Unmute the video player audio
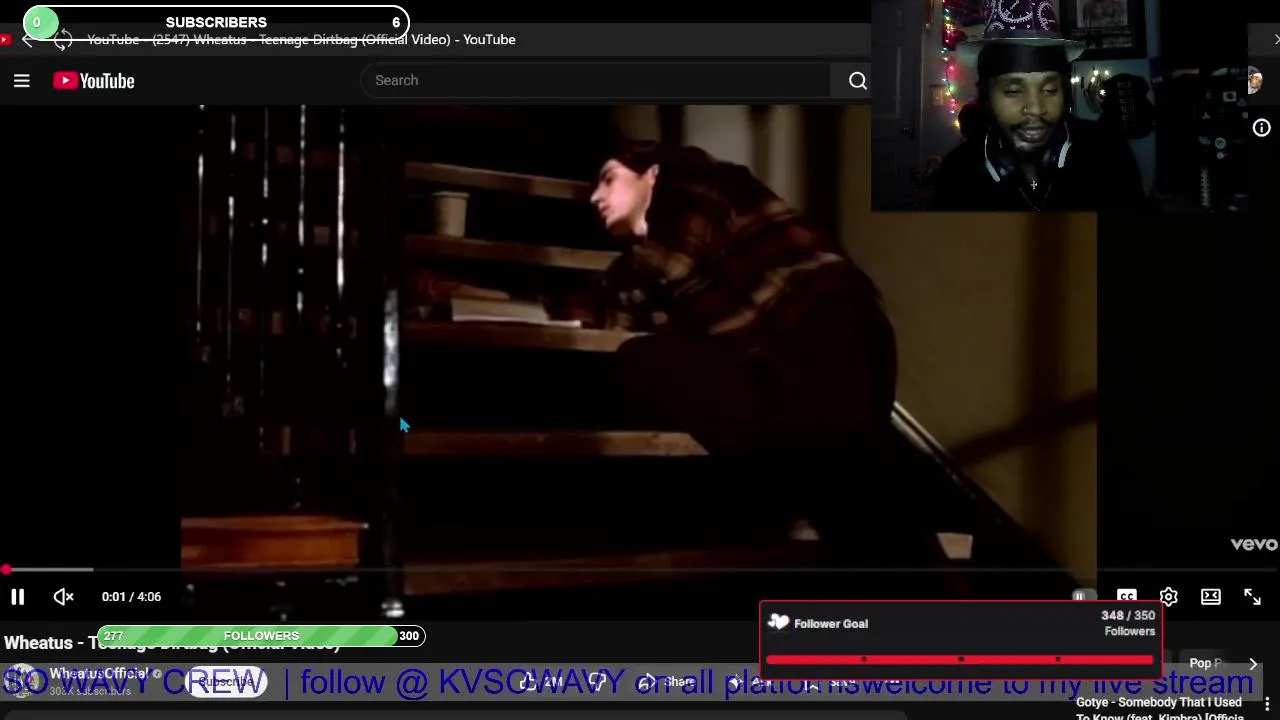1280x720 pixels. (x=63, y=597)
